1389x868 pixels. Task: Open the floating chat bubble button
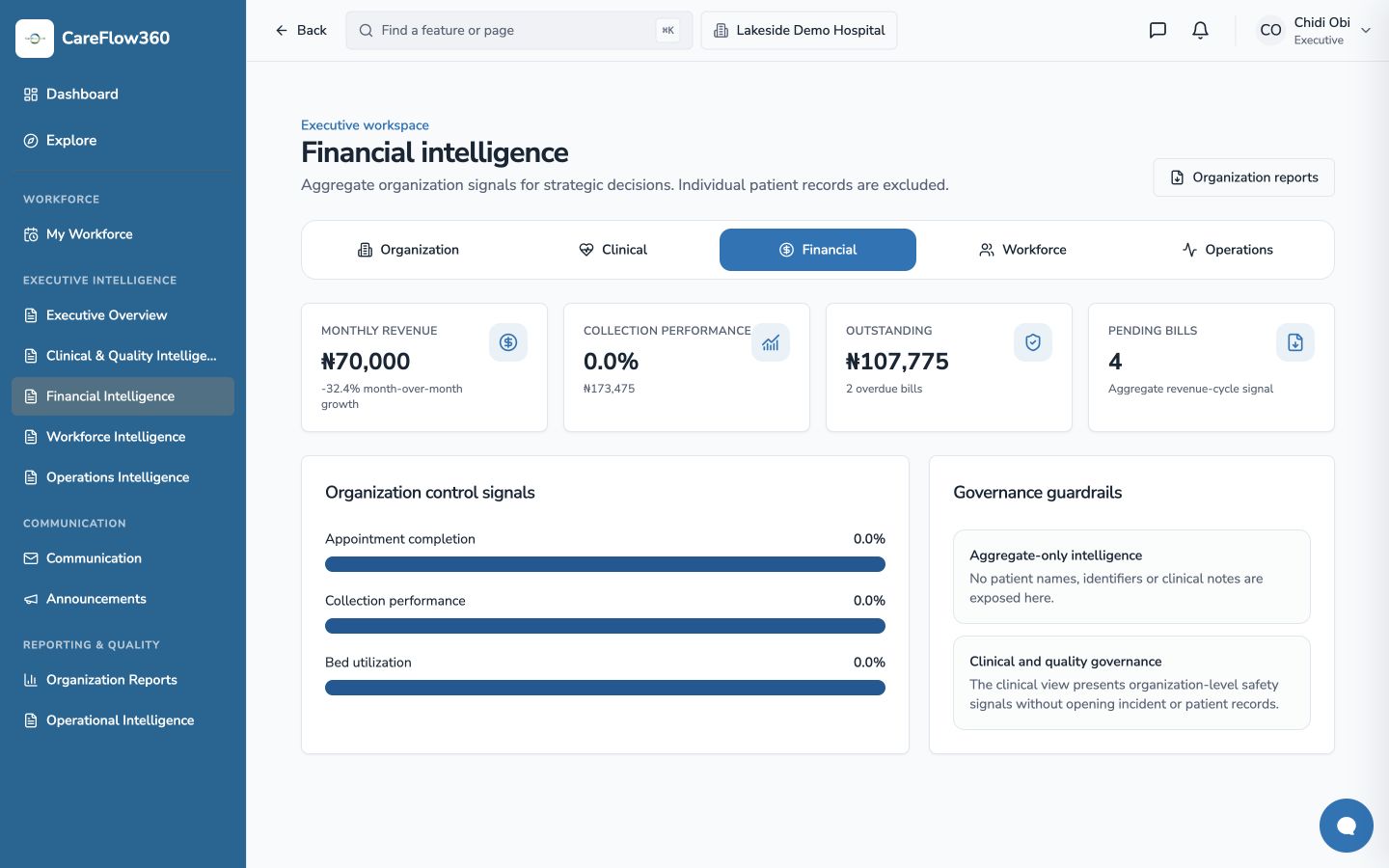point(1347,826)
